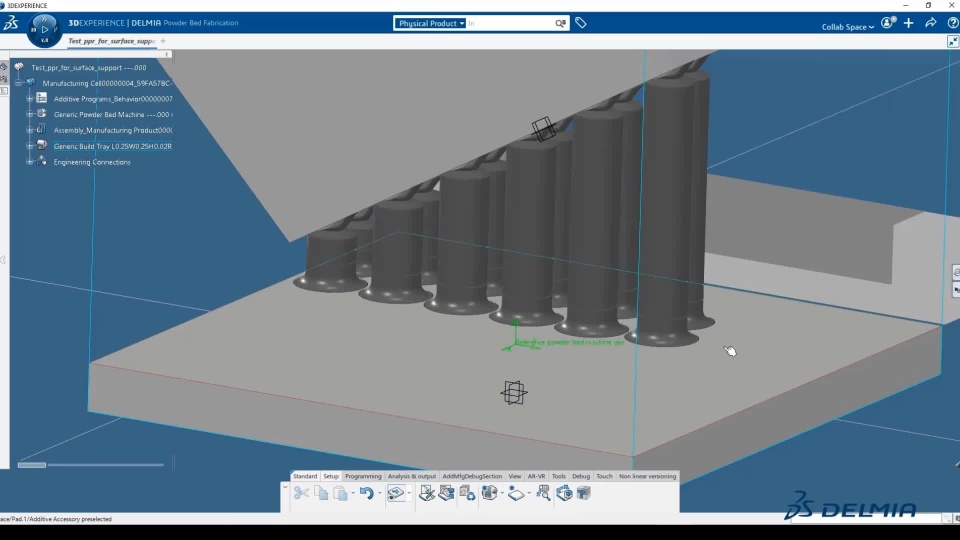The image size is (960, 540).
Task: Switch to the Debug tab
Action: pyautogui.click(x=581, y=476)
